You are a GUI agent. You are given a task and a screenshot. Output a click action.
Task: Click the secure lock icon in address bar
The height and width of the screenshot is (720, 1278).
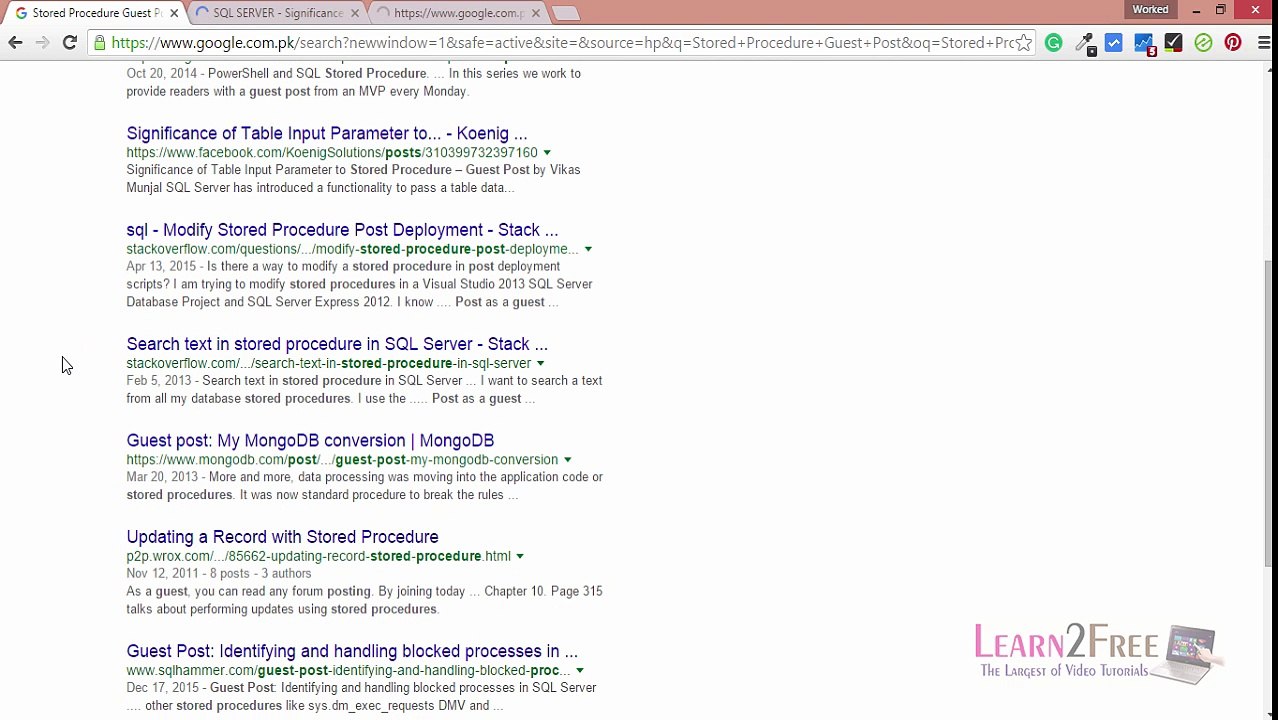99,43
